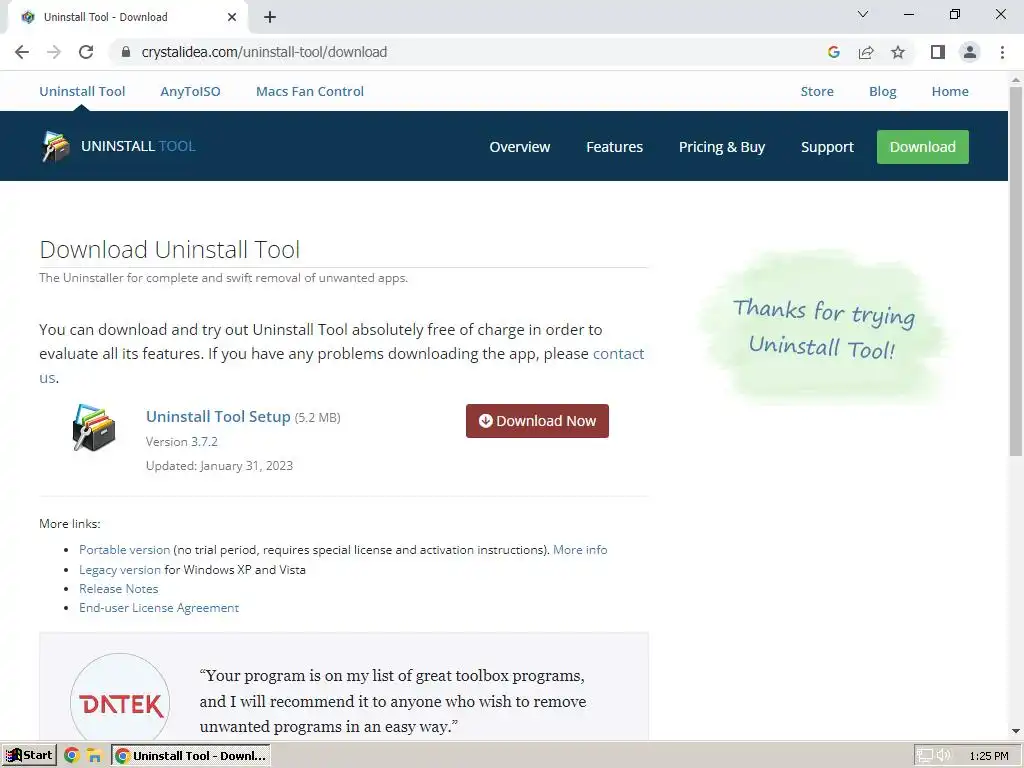Click the UNINSTALL TOOL header wordmark
The width and height of the screenshot is (1024, 768).
pyautogui.click(x=138, y=146)
